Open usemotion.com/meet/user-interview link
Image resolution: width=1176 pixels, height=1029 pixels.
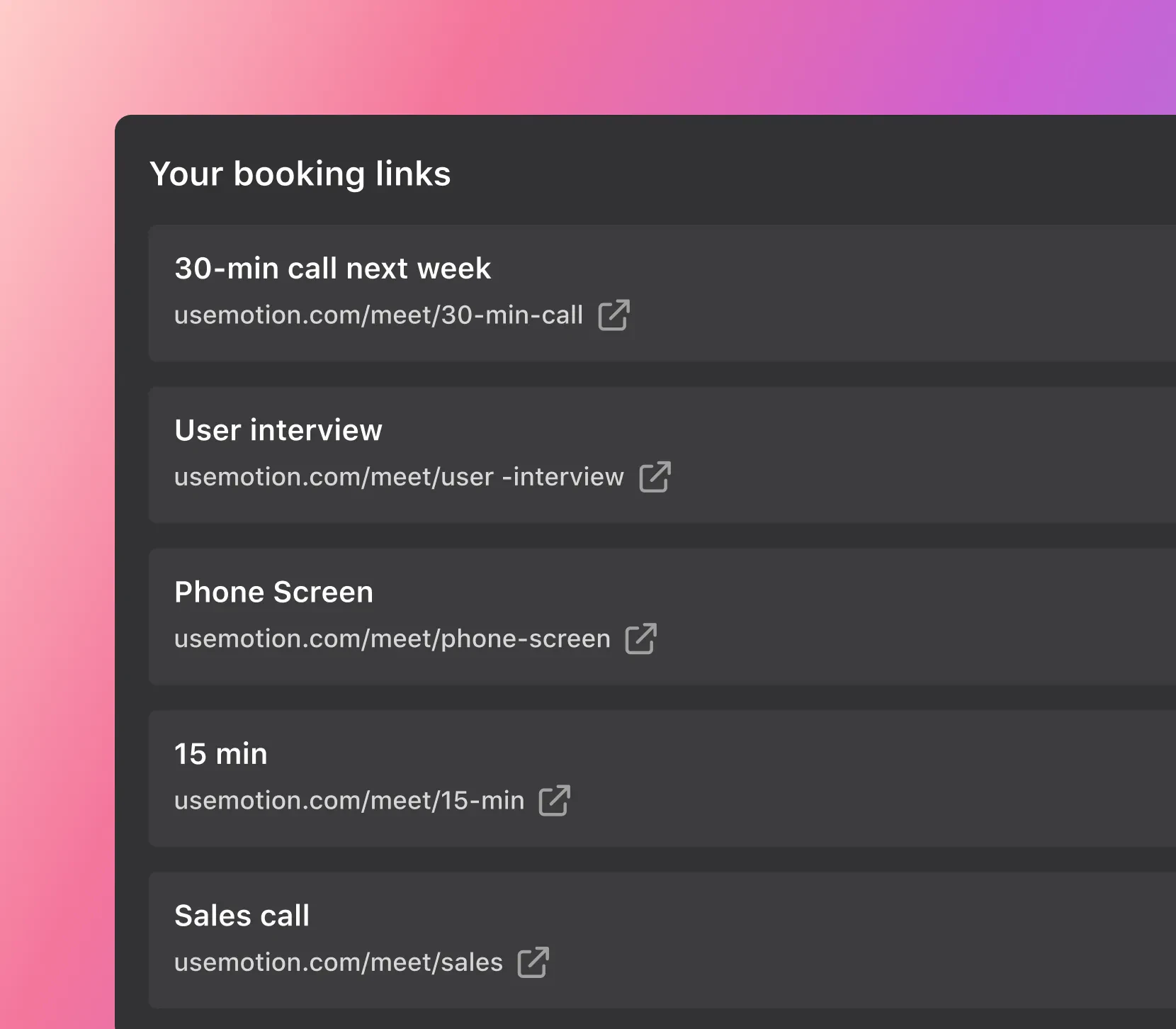pos(399,478)
